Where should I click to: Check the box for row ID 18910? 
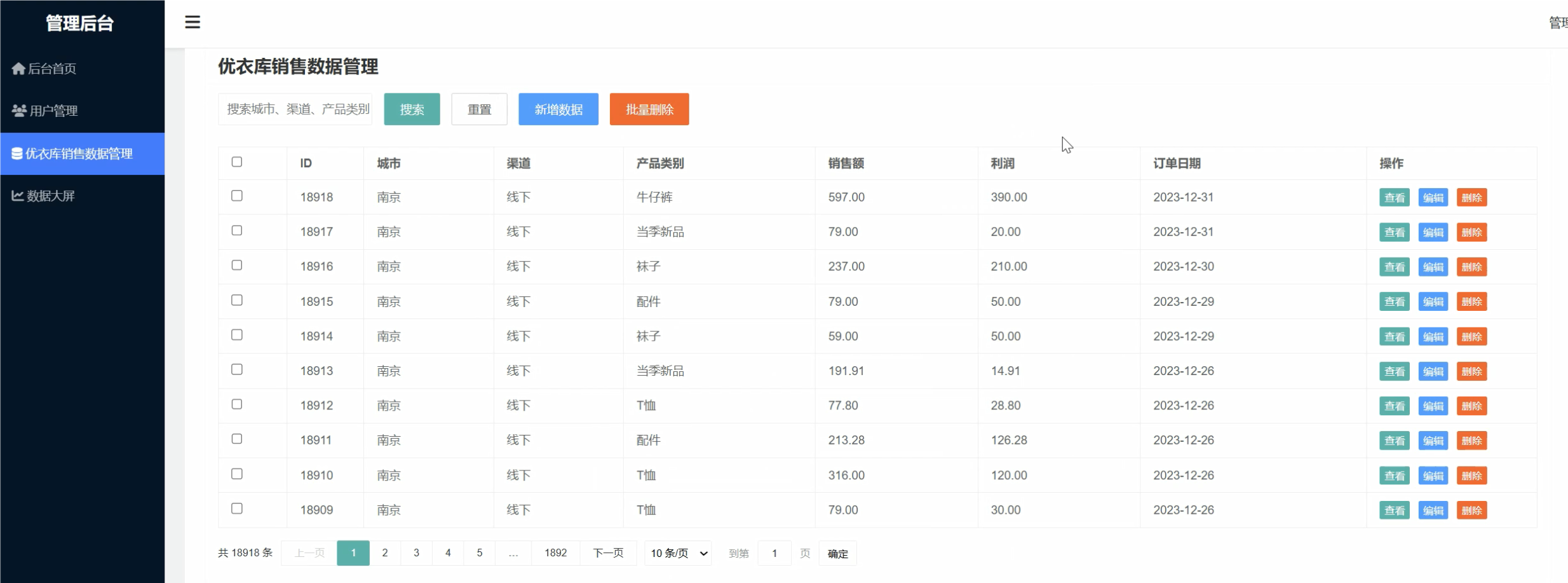click(237, 474)
